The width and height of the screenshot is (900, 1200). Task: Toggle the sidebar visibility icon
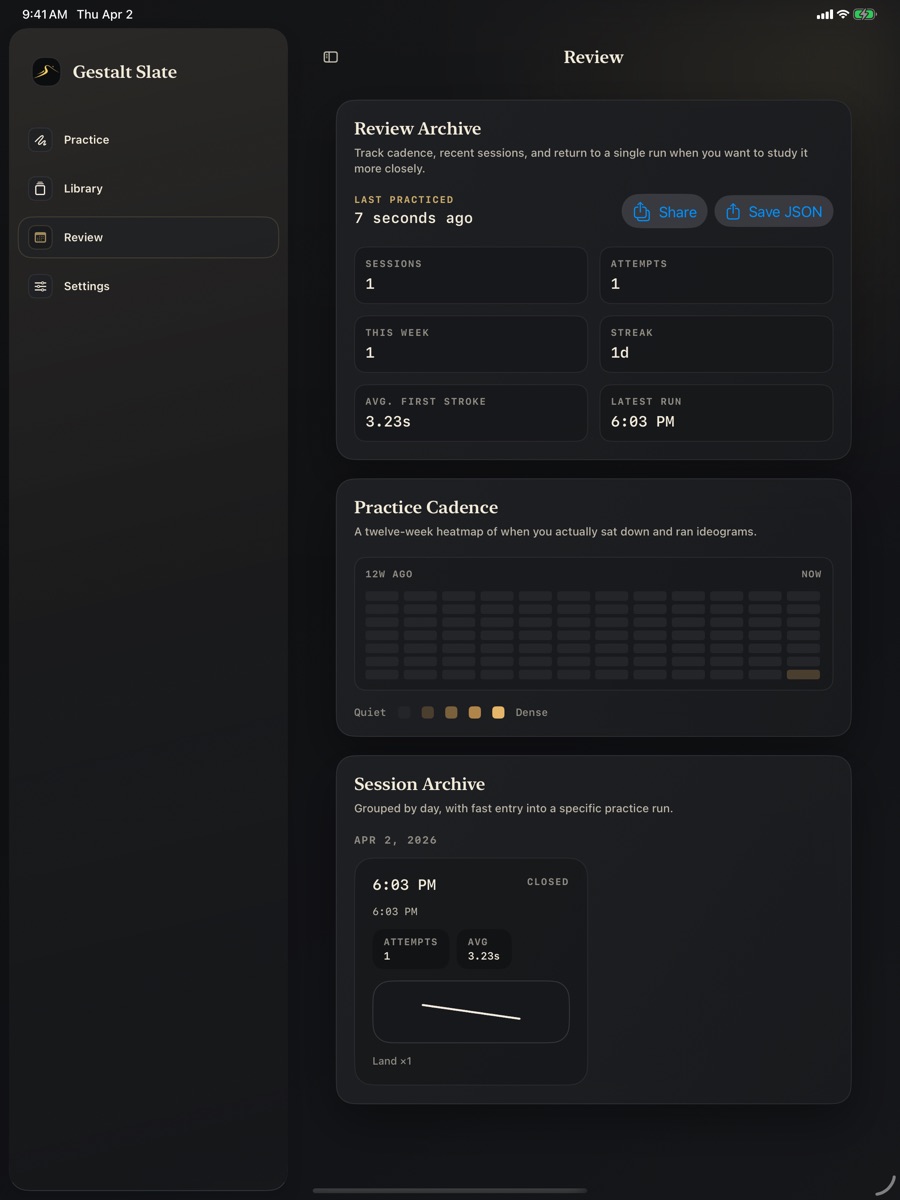(x=331, y=57)
